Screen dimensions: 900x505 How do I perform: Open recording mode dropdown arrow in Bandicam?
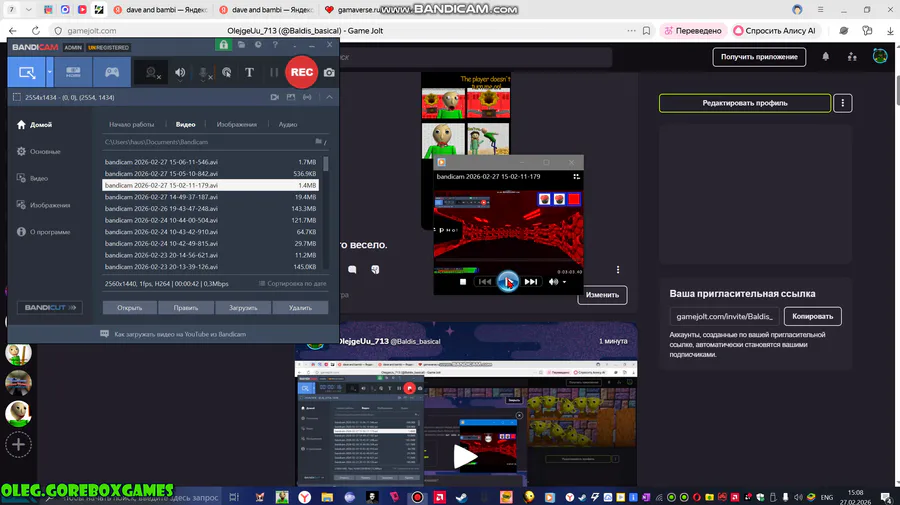tap(49, 72)
